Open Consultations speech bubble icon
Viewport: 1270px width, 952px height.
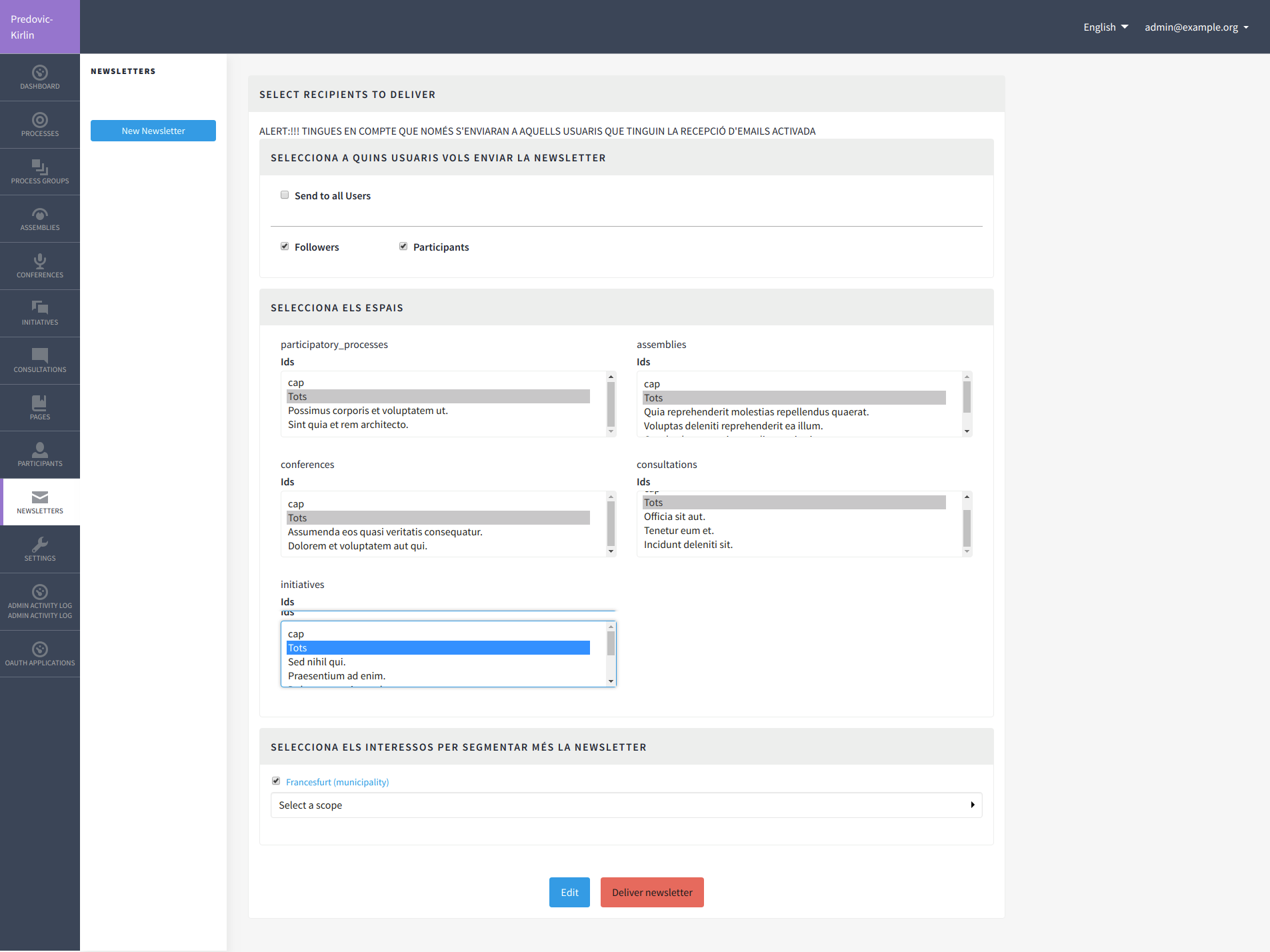[x=40, y=355]
